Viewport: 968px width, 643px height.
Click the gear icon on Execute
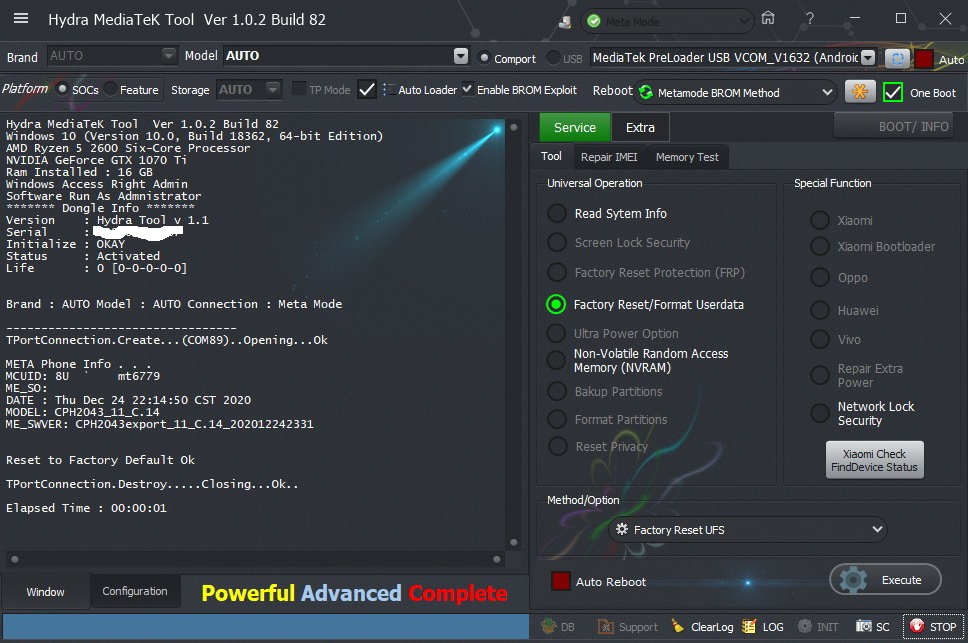pyautogui.click(x=853, y=580)
